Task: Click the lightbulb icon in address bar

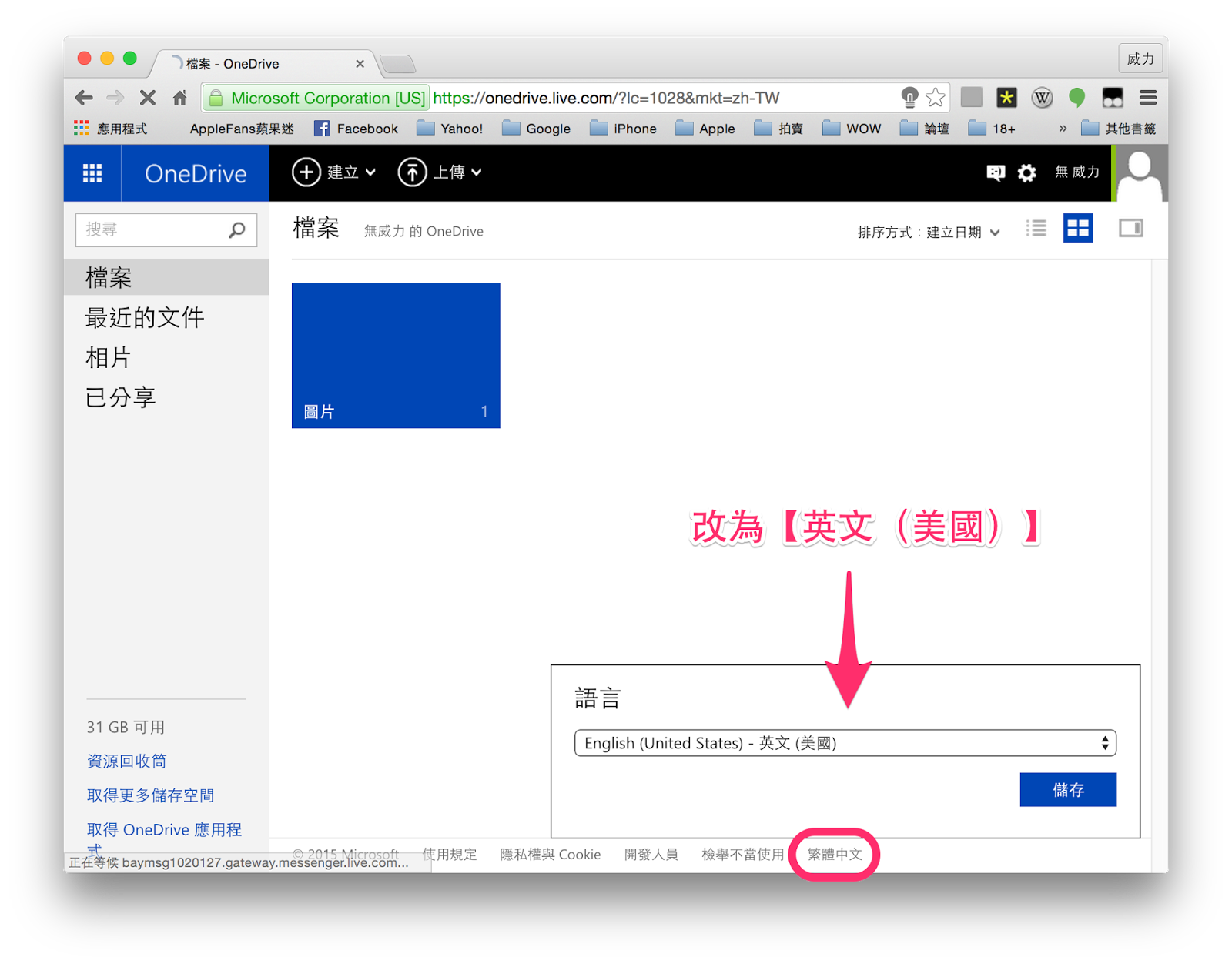Action: (909, 98)
